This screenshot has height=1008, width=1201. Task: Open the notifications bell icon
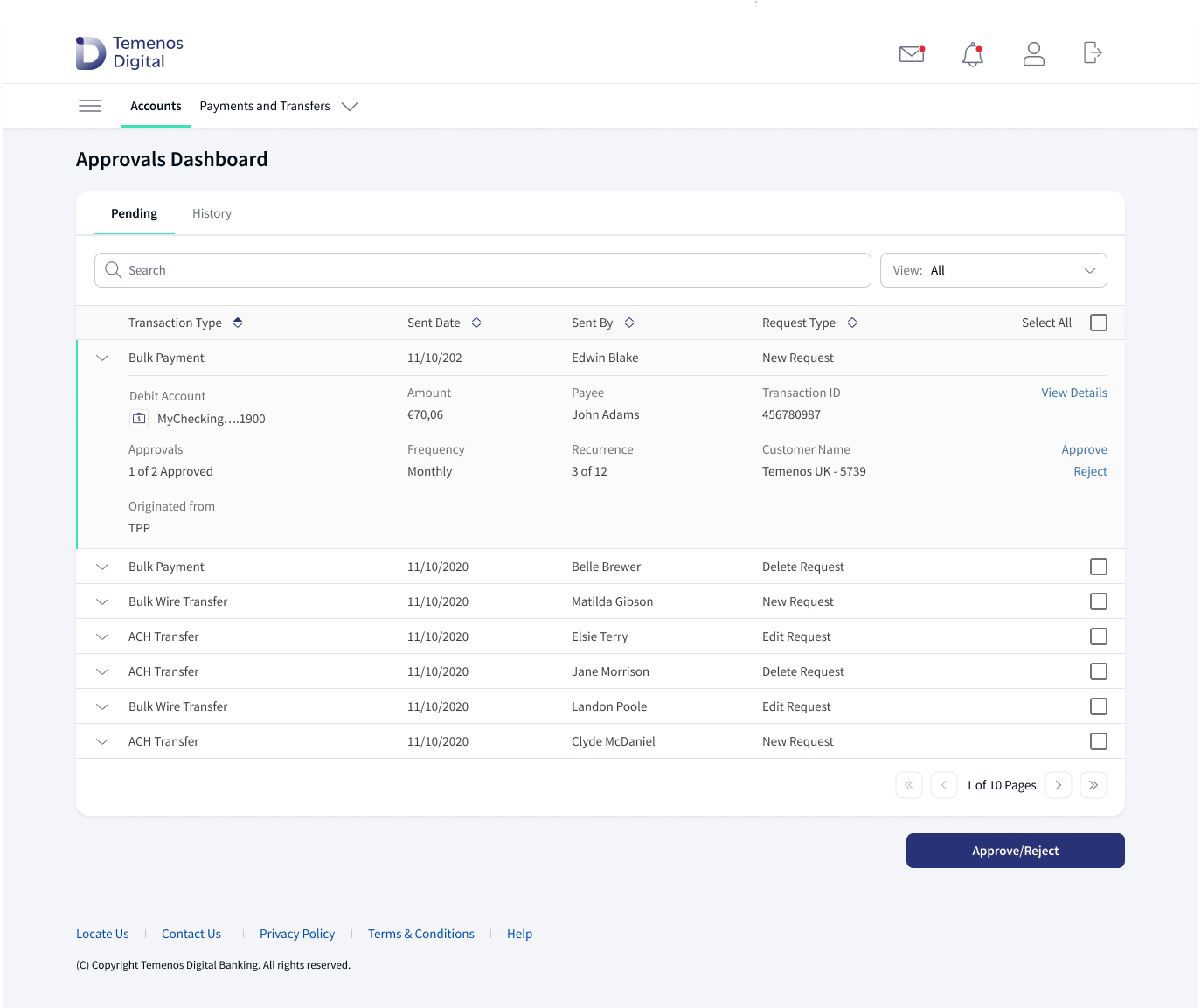[x=973, y=54]
